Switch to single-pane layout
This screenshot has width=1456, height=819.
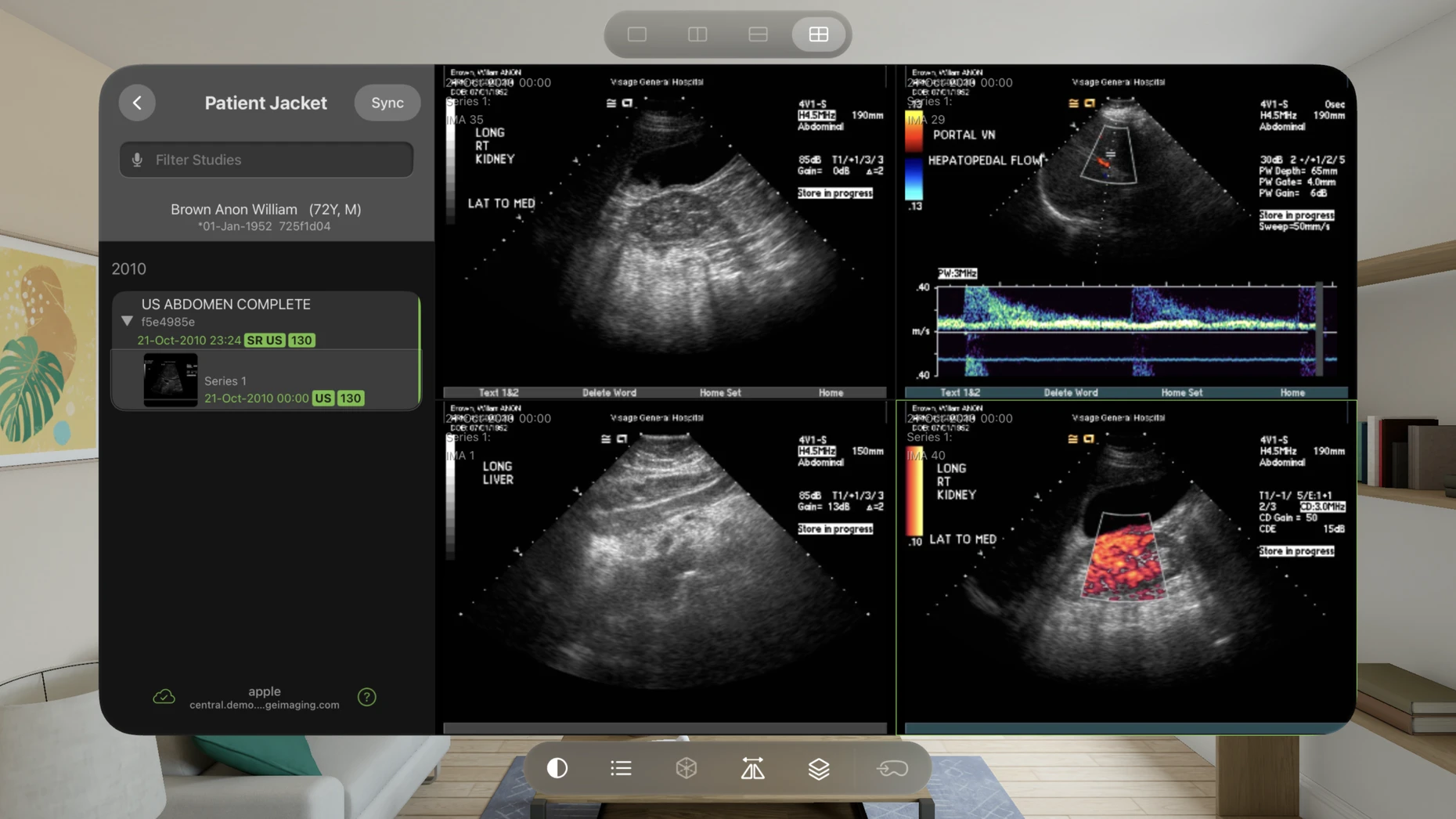(x=637, y=34)
